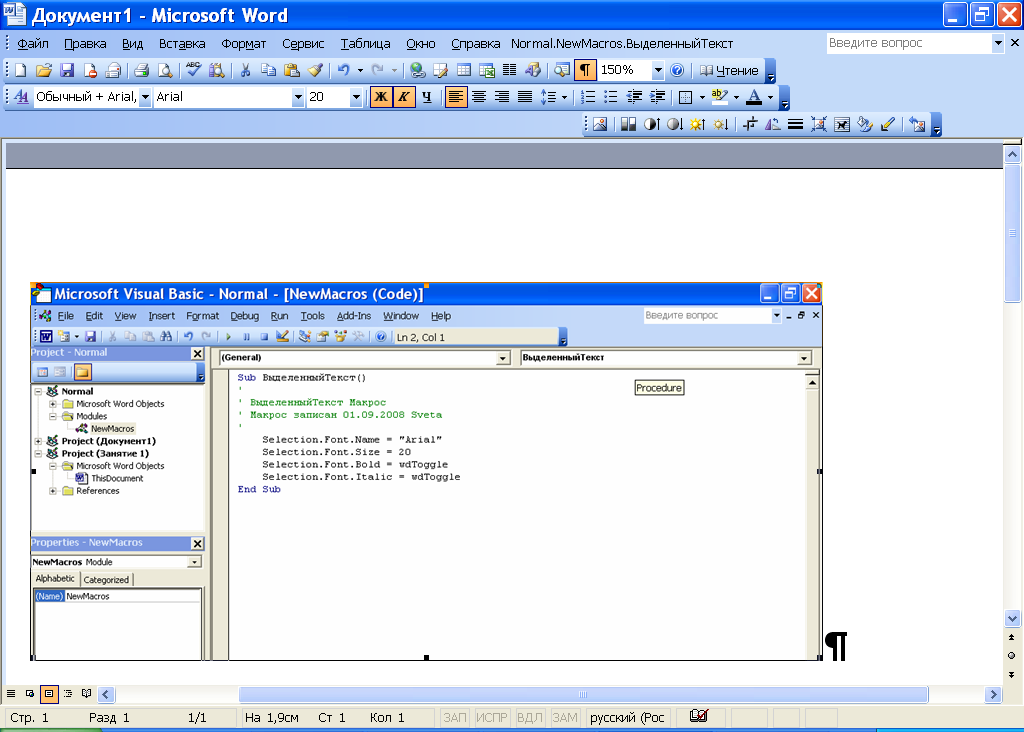This screenshot has height=732, width=1024.
Task: Undo the last action in Word
Action: click(x=344, y=70)
